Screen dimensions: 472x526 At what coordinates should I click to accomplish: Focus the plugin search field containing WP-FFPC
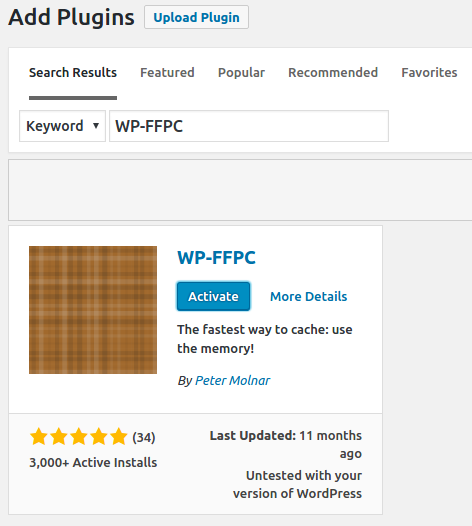click(249, 126)
